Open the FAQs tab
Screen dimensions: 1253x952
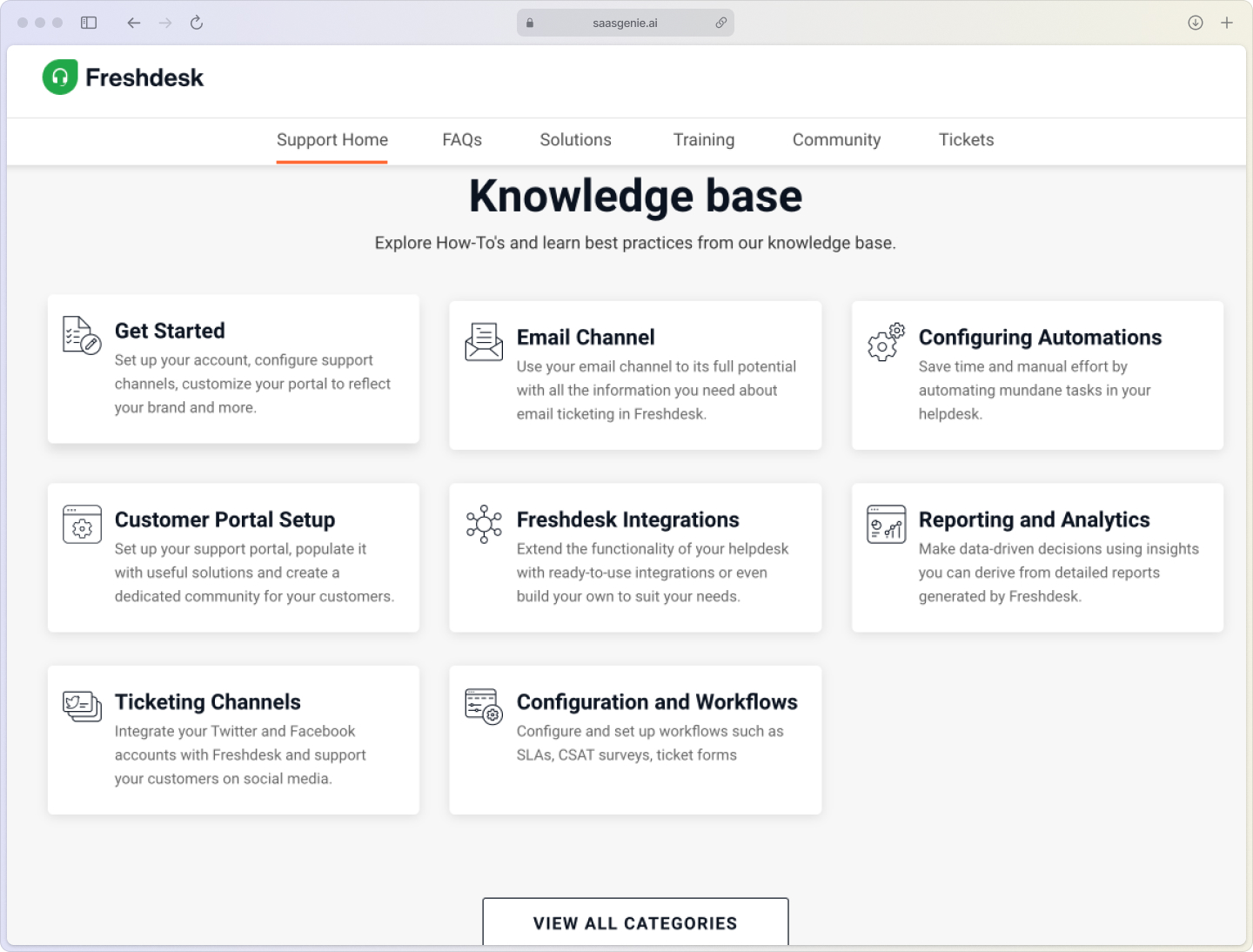[462, 140]
